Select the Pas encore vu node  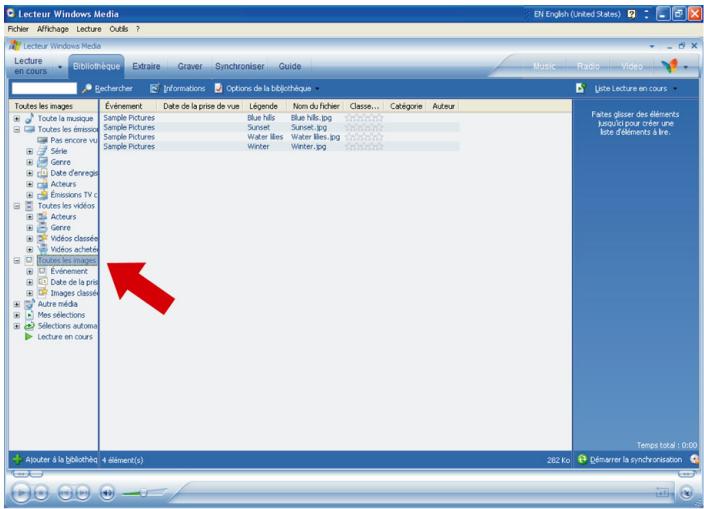pos(68,140)
